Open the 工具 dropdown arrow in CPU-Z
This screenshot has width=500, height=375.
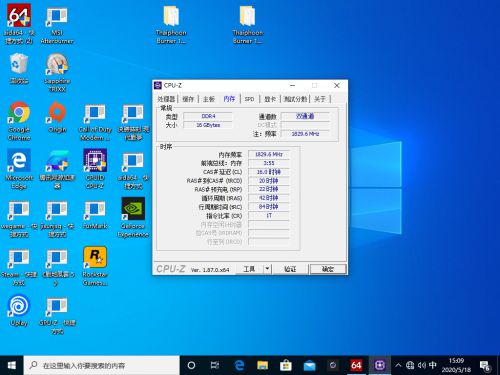(x=267, y=269)
